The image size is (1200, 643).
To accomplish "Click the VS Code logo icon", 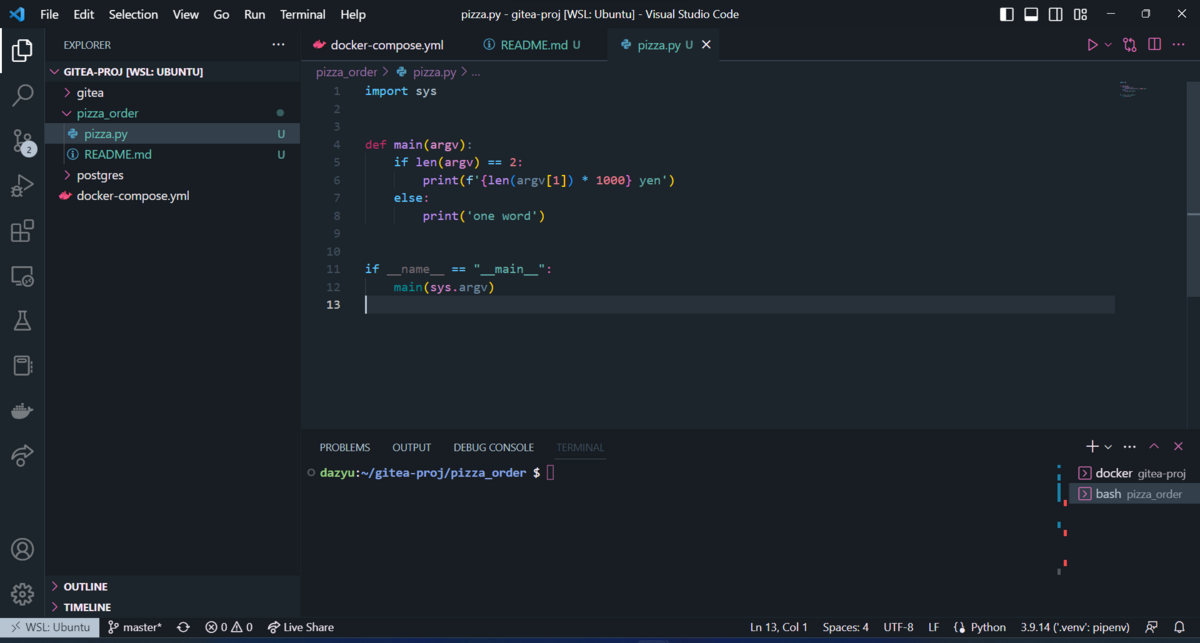I will [17, 14].
